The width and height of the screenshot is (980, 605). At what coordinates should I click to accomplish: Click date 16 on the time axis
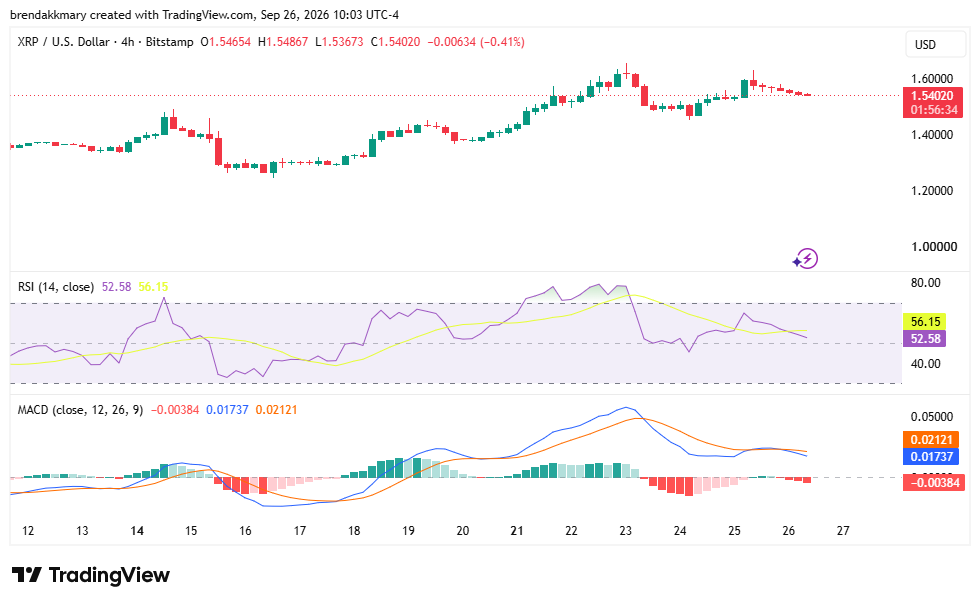point(245,531)
